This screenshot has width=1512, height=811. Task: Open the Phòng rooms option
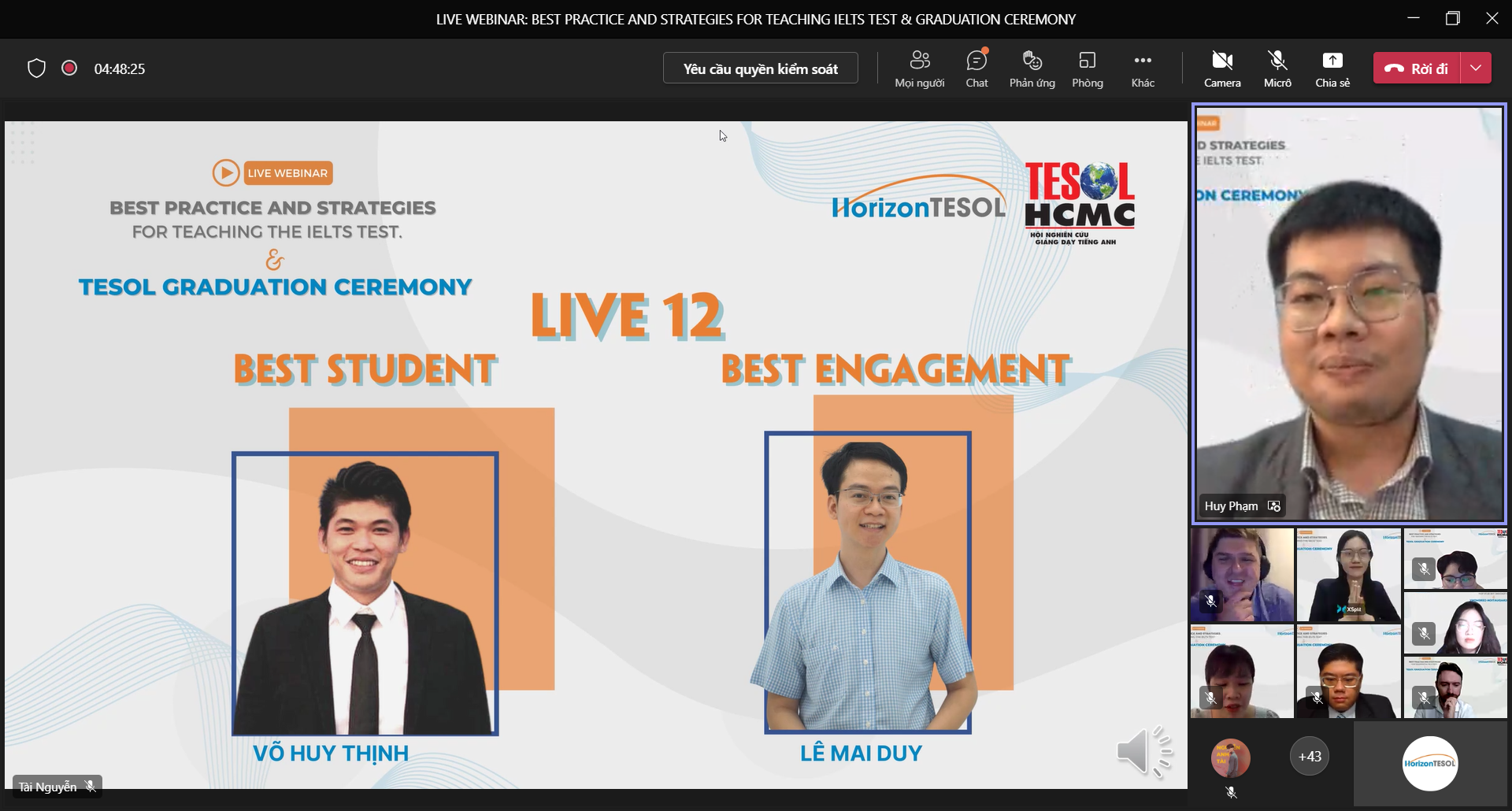click(1088, 69)
